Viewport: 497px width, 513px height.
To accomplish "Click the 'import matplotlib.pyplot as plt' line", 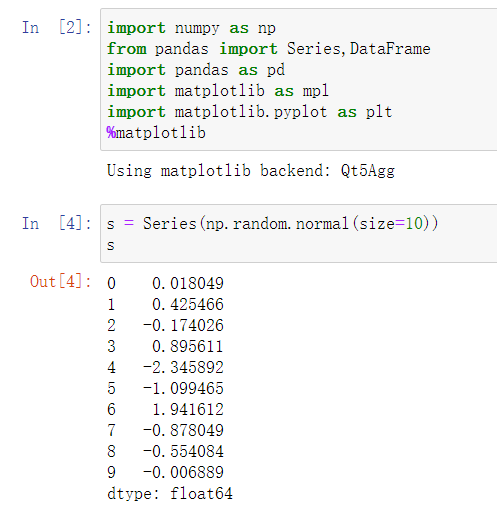I will point(250,112).
